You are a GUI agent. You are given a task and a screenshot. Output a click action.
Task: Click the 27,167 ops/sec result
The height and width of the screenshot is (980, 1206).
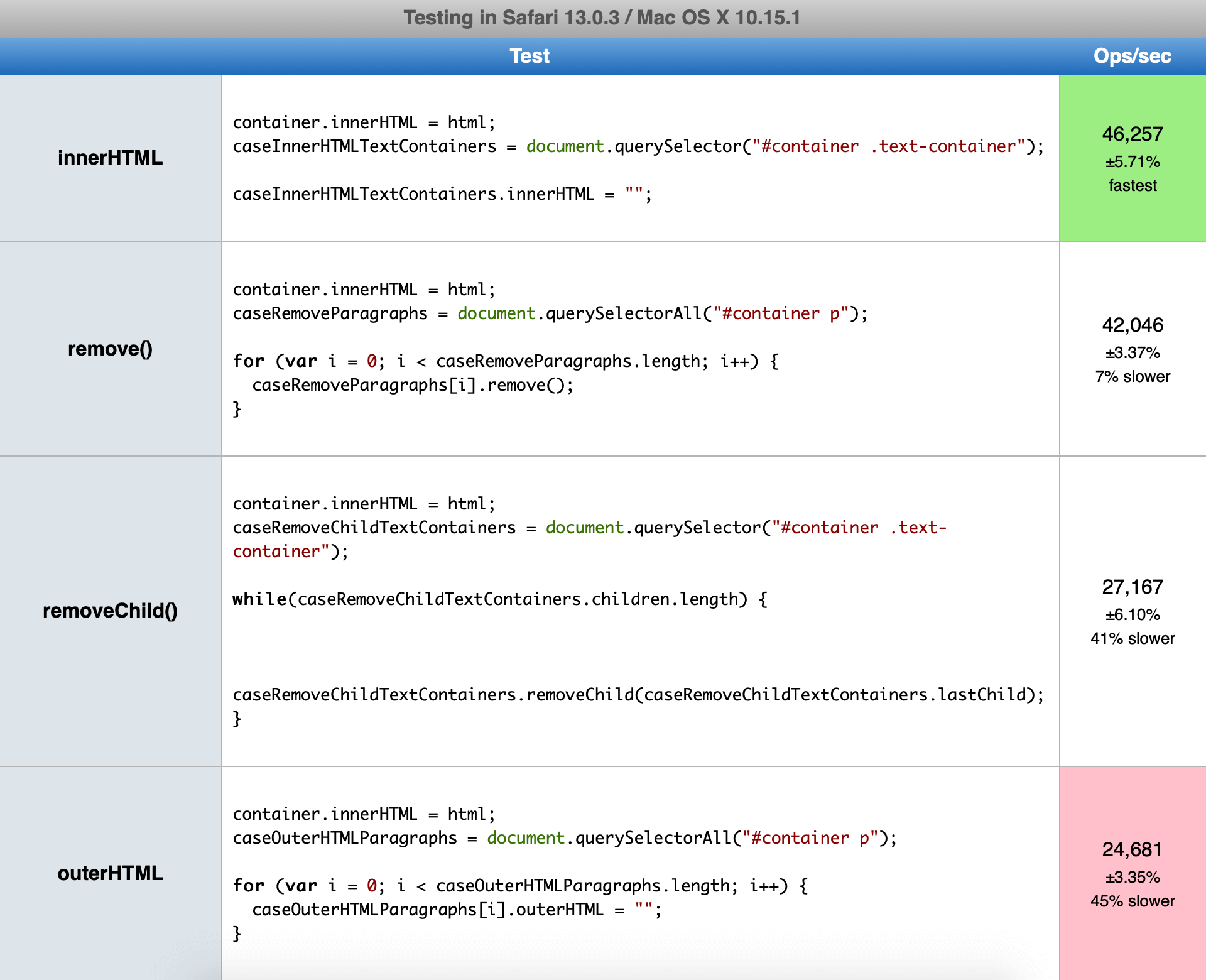(x=1132, y=587)
